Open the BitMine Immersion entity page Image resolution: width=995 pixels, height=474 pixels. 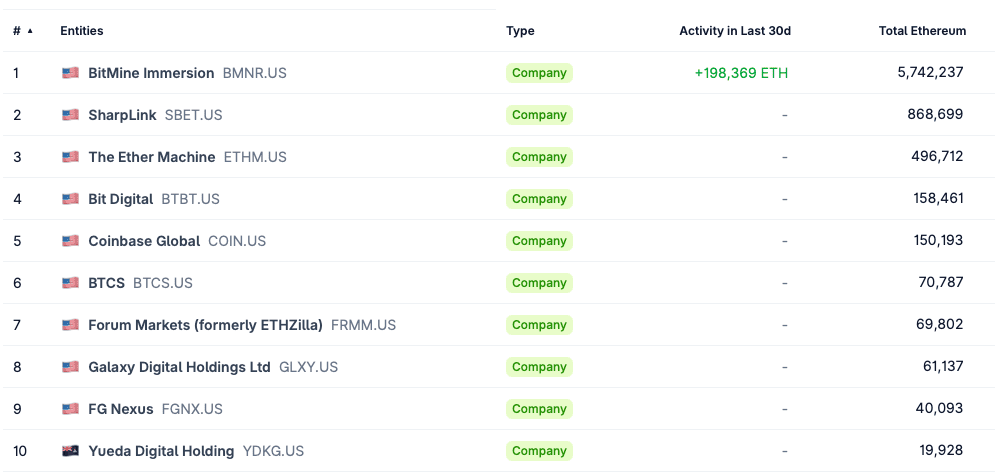(x=151, y=73)
